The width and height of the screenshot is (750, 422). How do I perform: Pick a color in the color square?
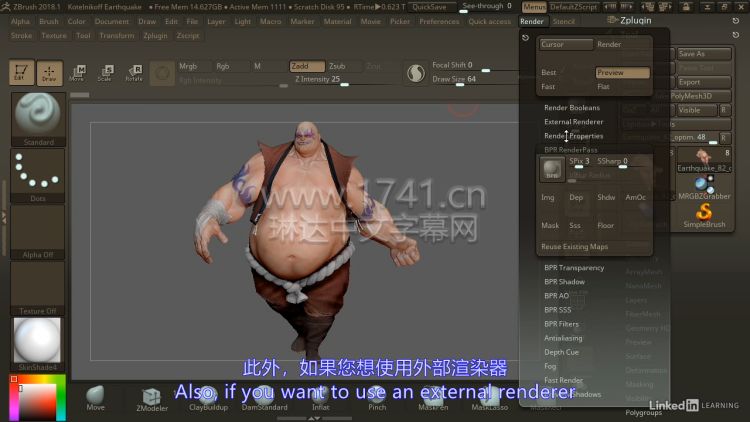click(x=37, y=402)
